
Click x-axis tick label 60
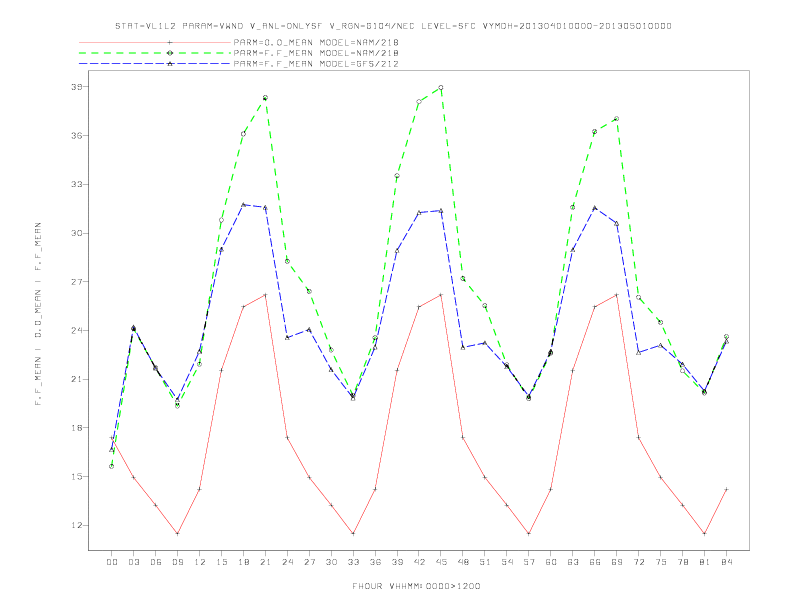click(551, 562)
